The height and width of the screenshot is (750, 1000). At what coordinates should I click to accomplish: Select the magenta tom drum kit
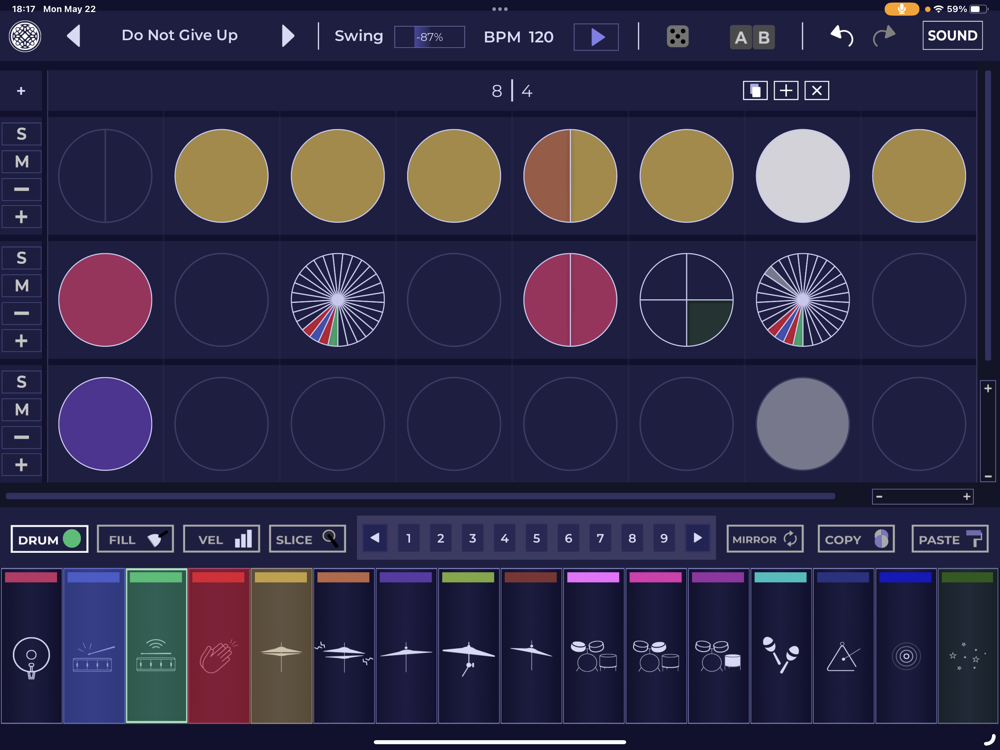click(656, 646)
